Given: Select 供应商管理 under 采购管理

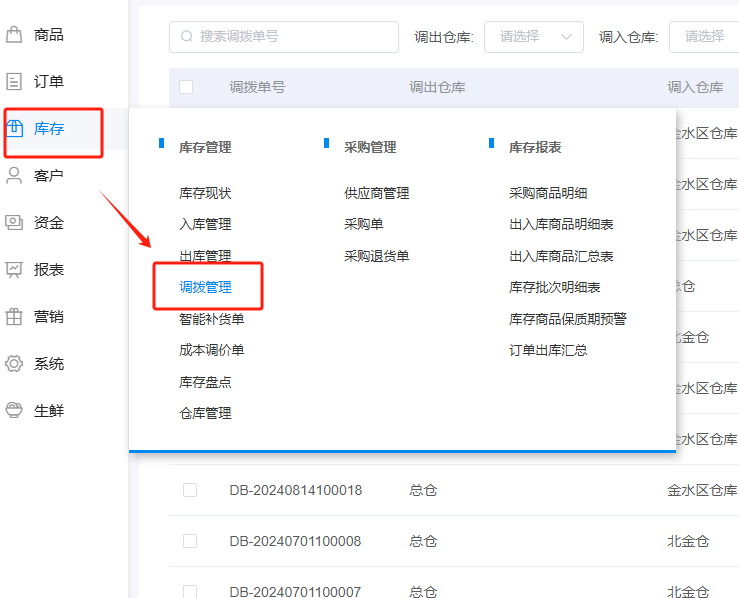Looking at the screenshot, I should (376, 193).
